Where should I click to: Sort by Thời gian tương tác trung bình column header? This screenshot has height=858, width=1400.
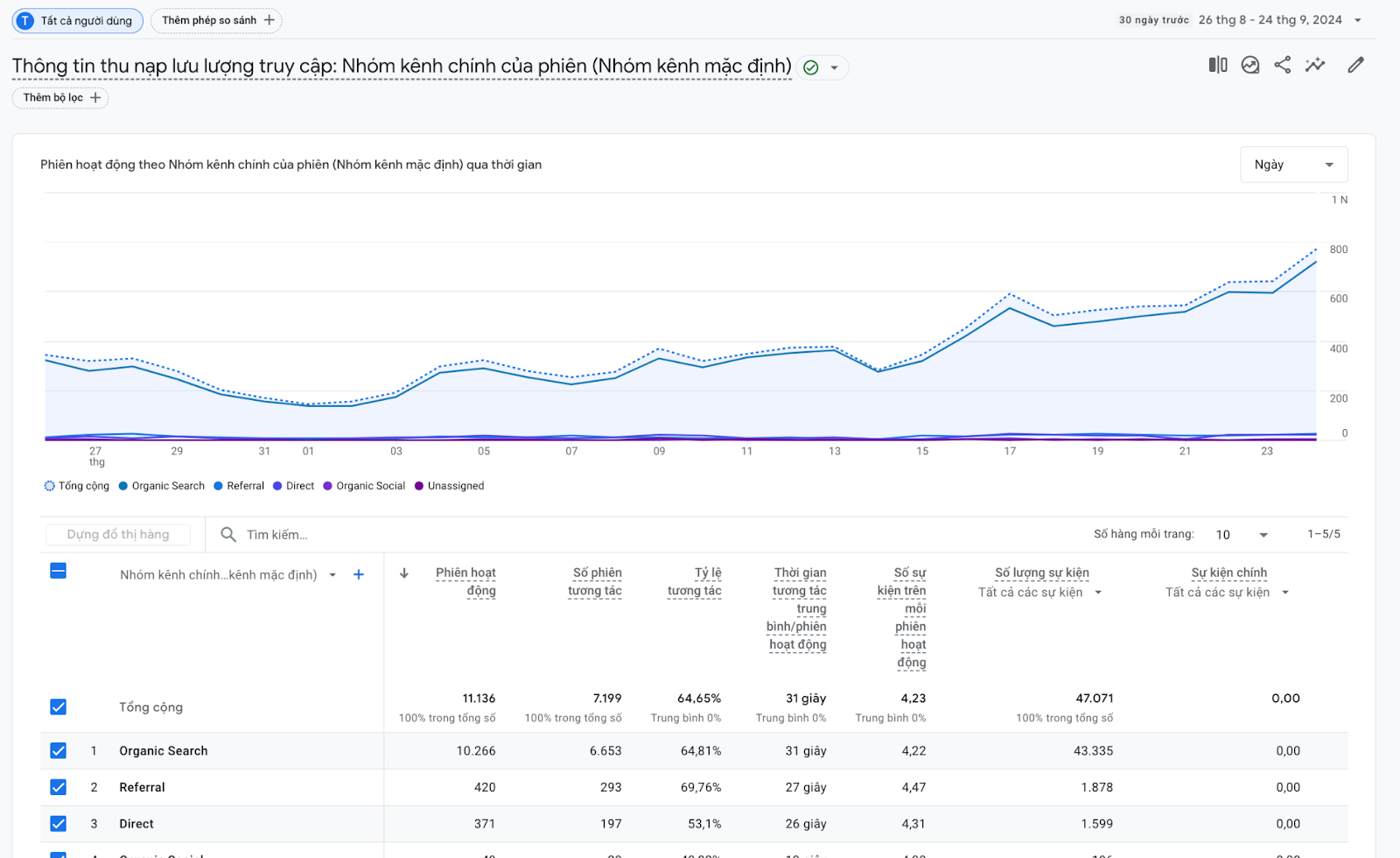click(796, 608)
